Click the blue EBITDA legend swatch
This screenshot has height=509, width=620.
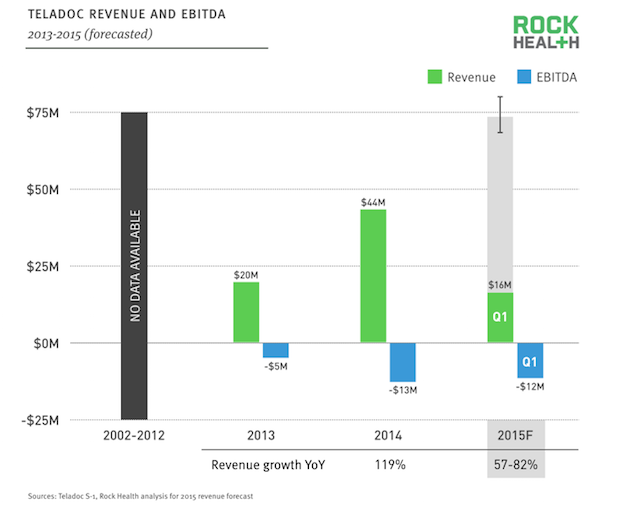click(x=524, y=77)
